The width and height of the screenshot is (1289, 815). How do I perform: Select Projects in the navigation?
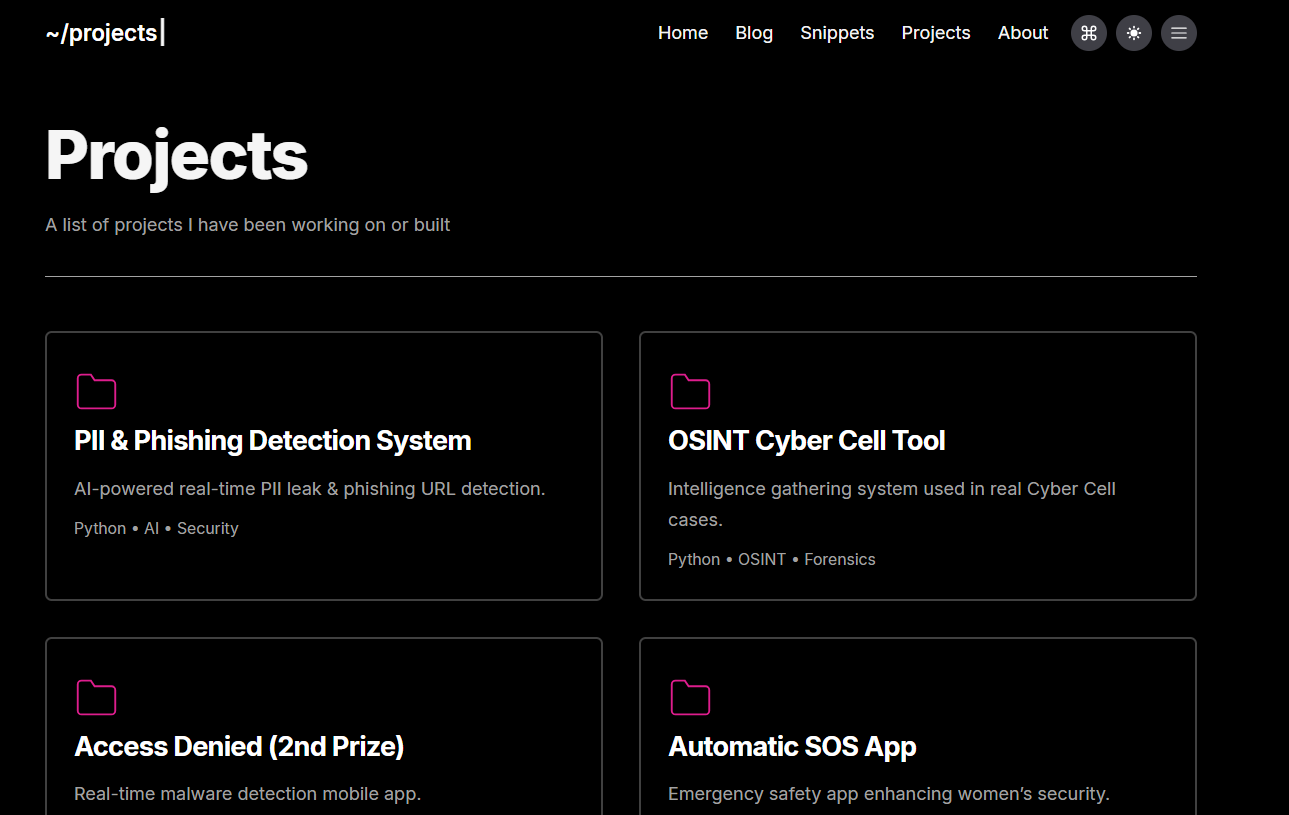[936, 33]
